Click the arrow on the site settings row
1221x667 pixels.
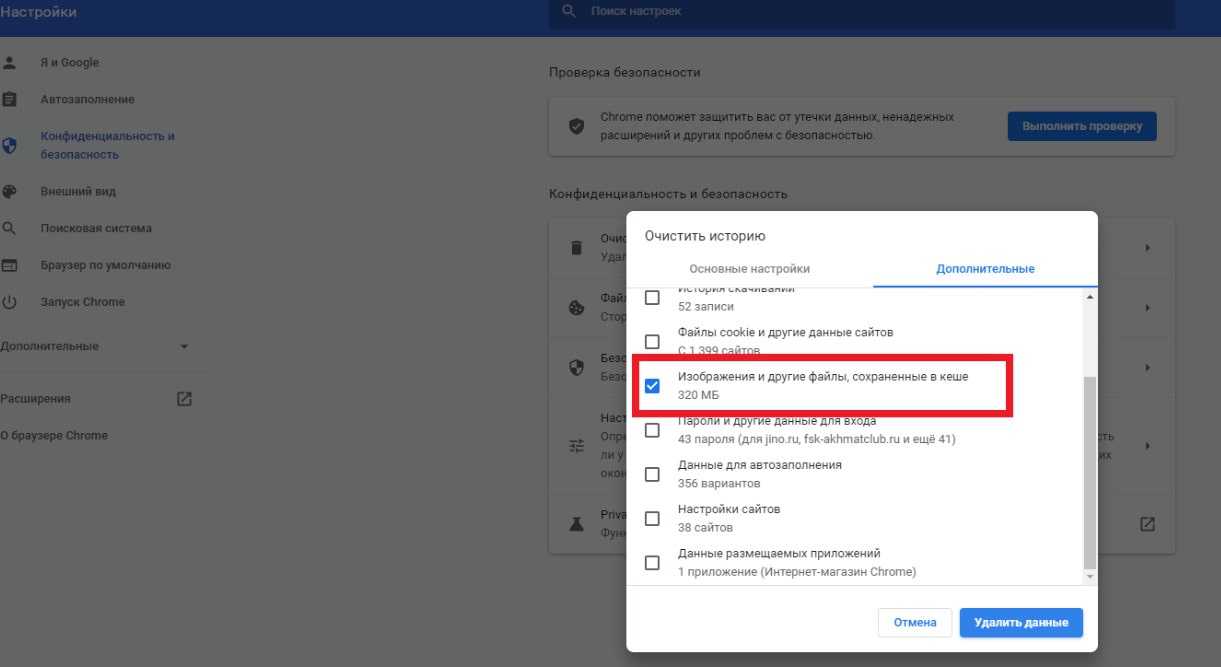pyautogui.click(x=1147, y=446)
